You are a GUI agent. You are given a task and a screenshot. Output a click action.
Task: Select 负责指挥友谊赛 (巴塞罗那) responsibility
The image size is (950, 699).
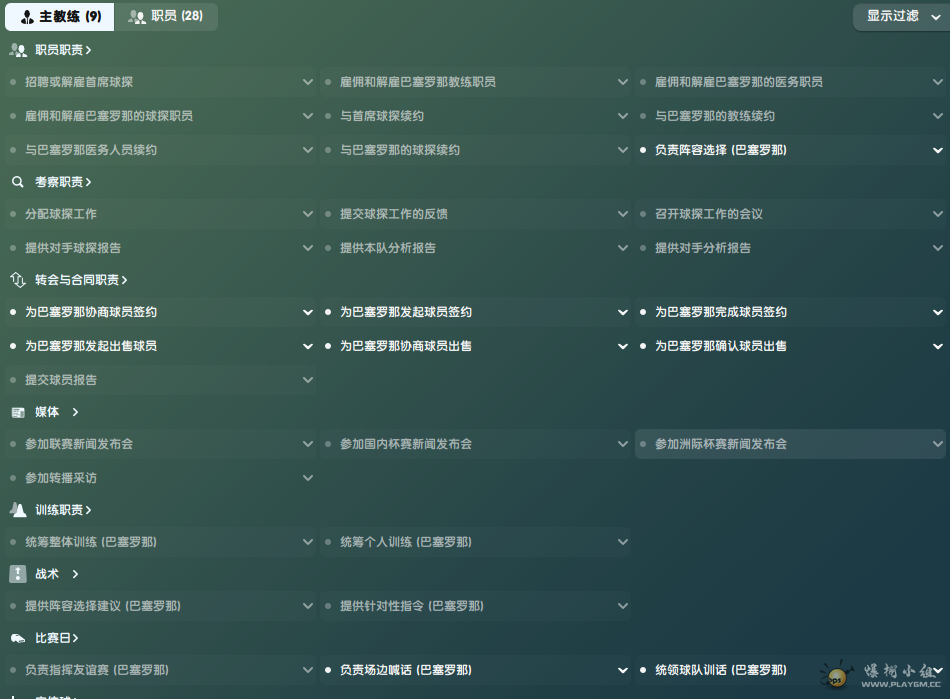click(161, 670)
